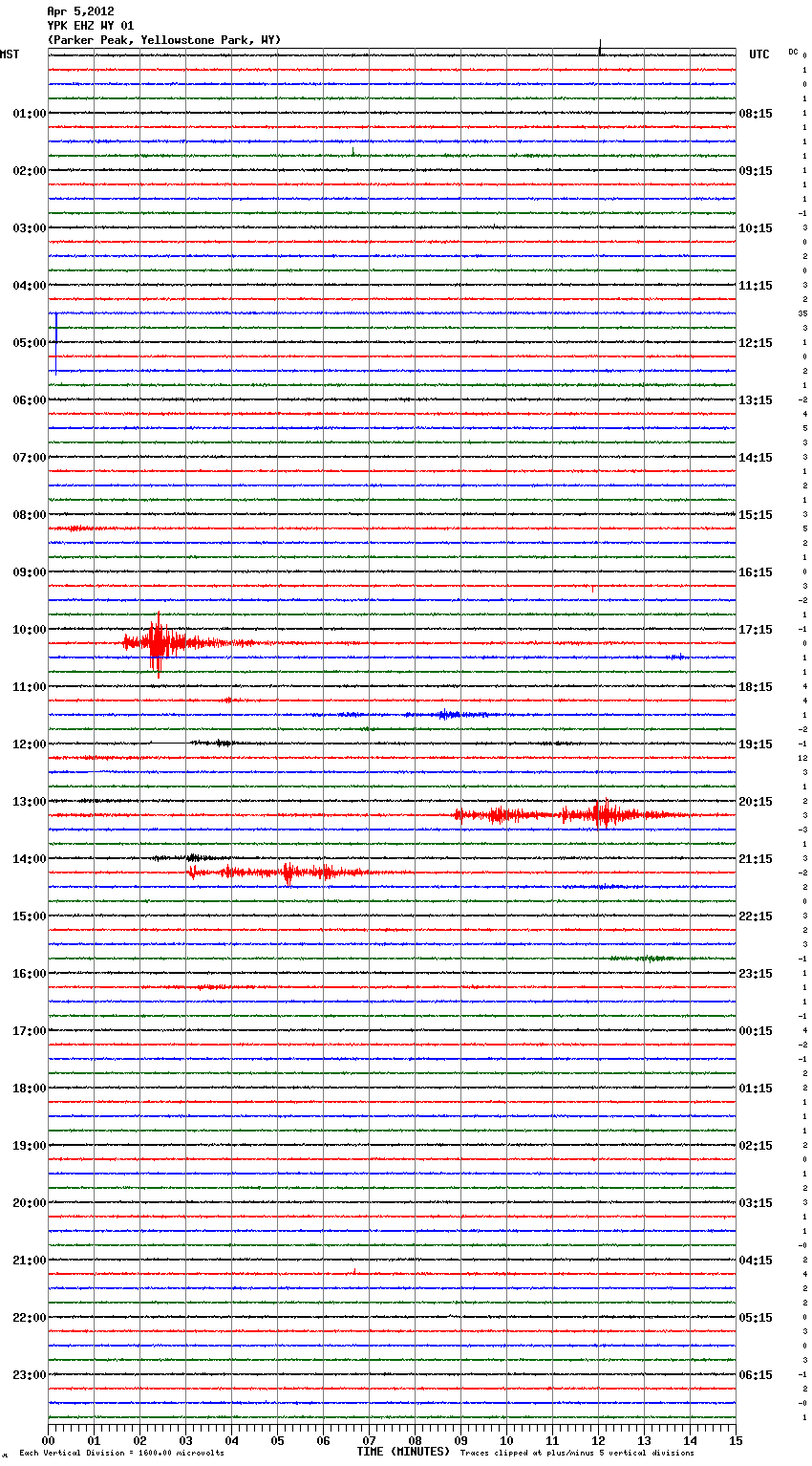Click the 1600.00 microvolts vertical division note
Image resolution: width=812 pixels, height=1466 pixels.
coord(121,1454)
